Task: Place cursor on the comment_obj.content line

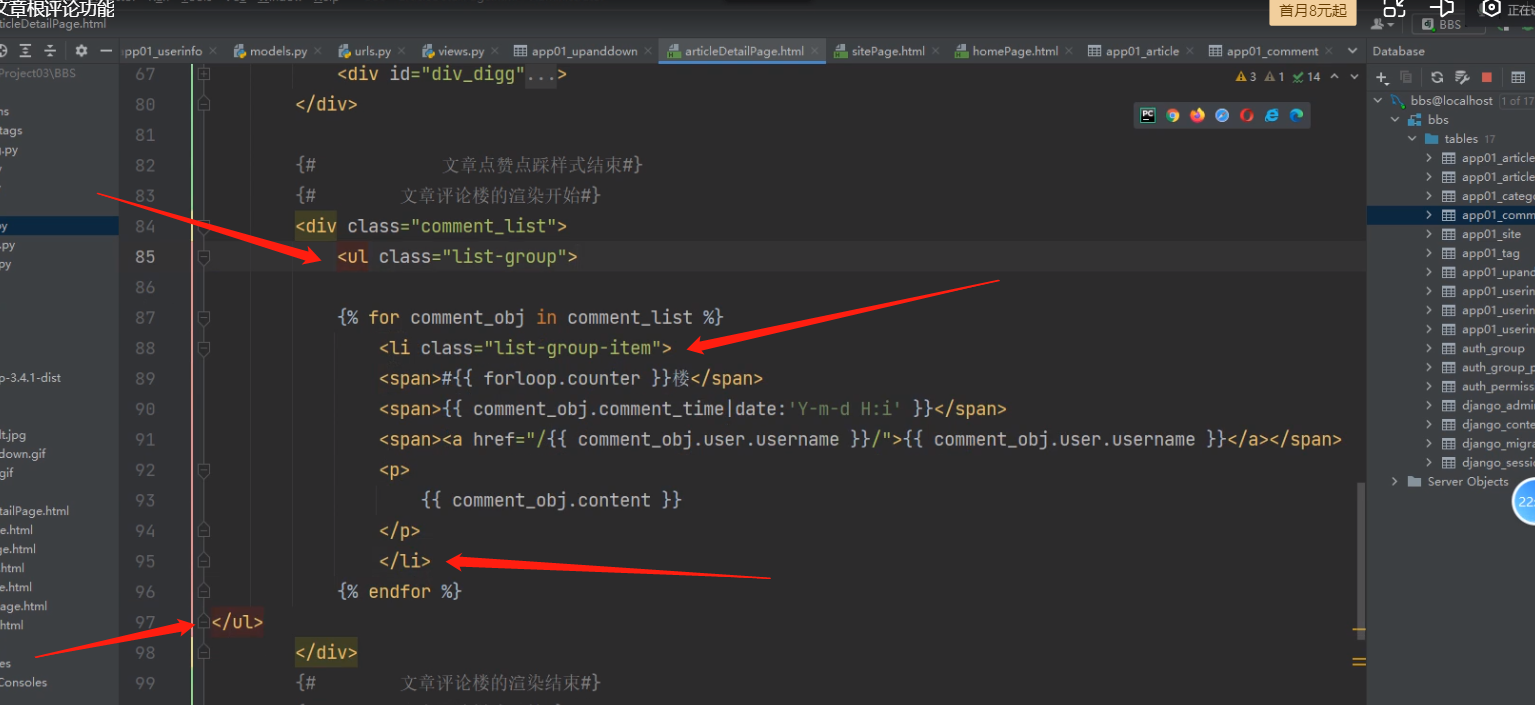Action: point(552,500)
